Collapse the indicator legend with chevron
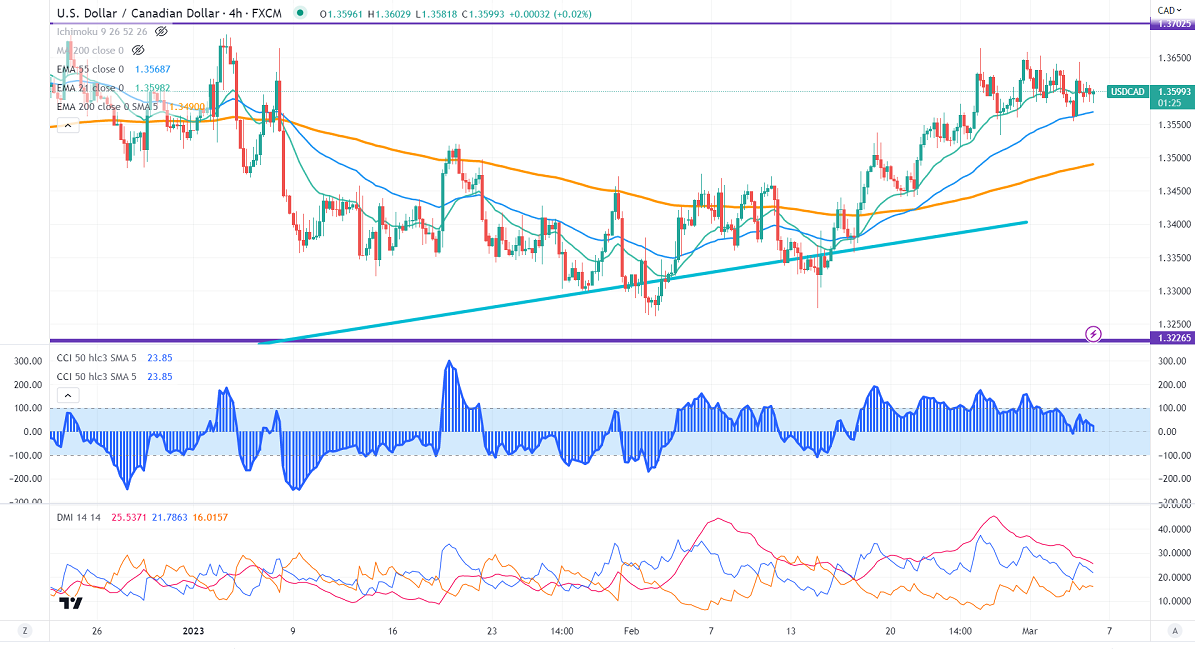Viewport: 1195px width, 649px height. click(x=67, y=125)
